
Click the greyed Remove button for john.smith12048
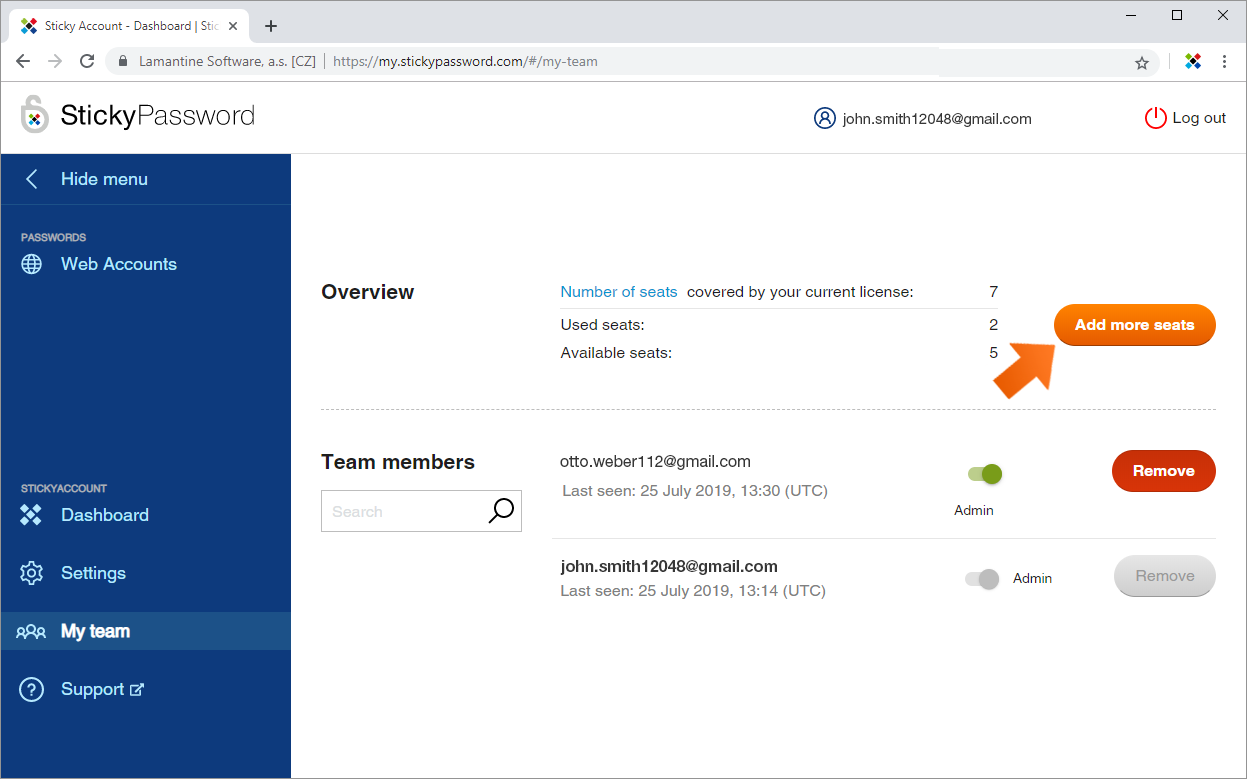point(1165,576)
